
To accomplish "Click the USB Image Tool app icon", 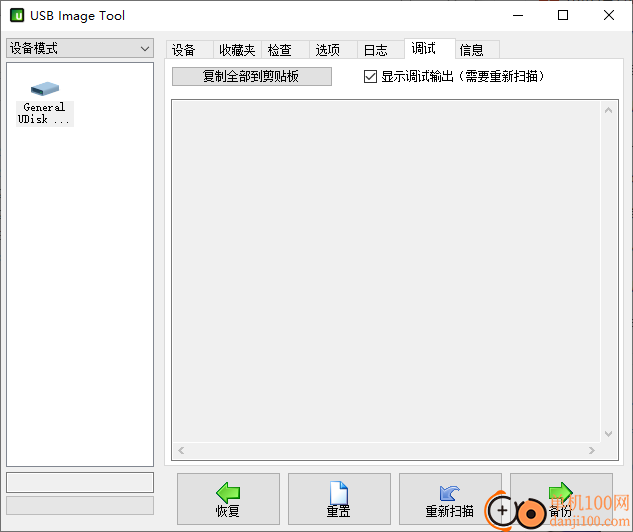I will pos(17,15).
